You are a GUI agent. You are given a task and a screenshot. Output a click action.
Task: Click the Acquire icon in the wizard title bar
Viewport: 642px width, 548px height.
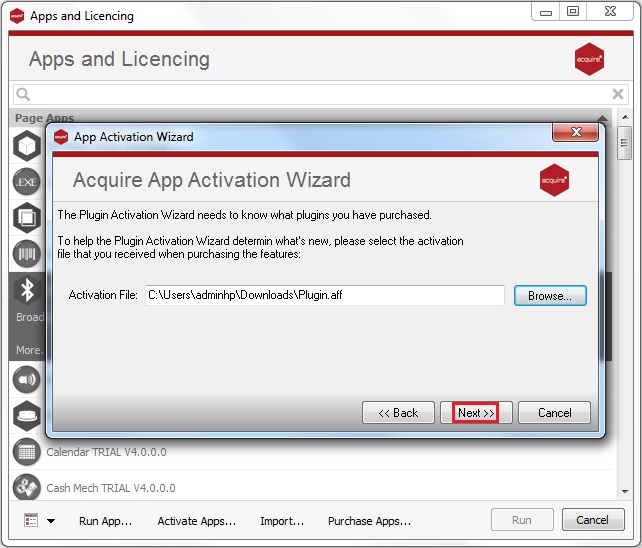tap(61, 137)
